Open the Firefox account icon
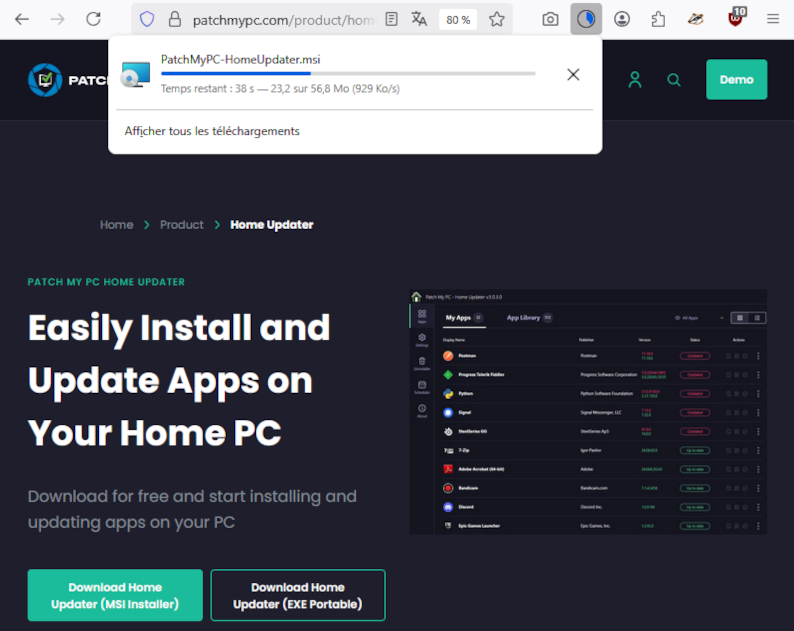This screenshot has width=794, height=631. coord(622,19)
